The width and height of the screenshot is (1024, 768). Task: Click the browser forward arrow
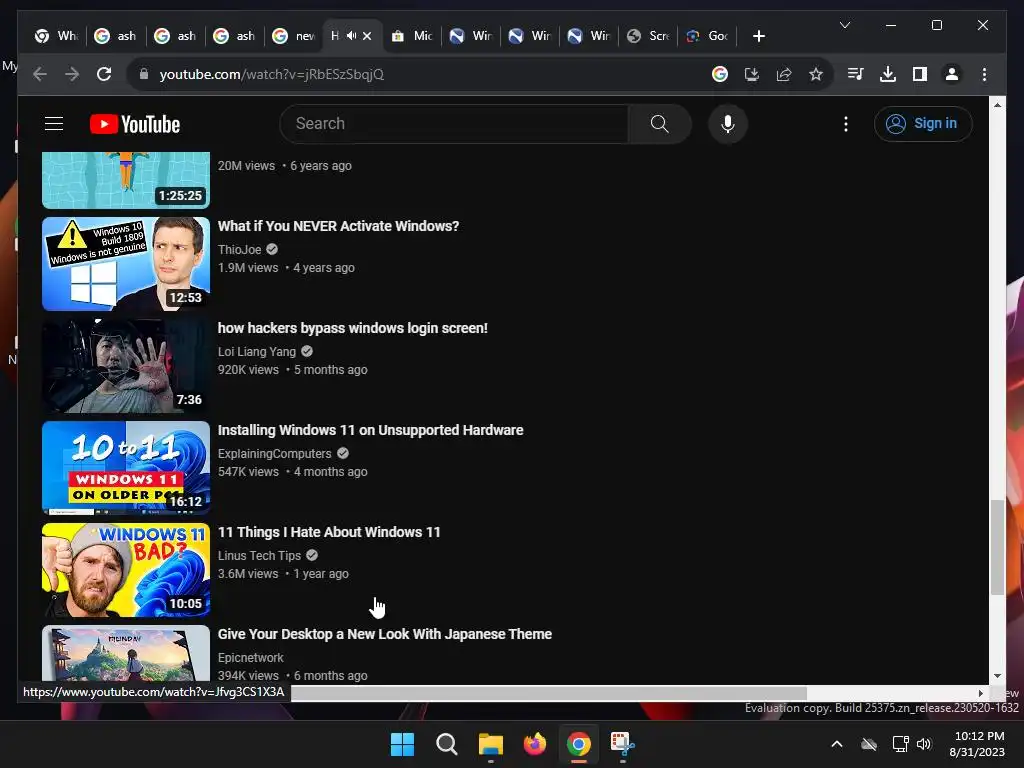72,74
